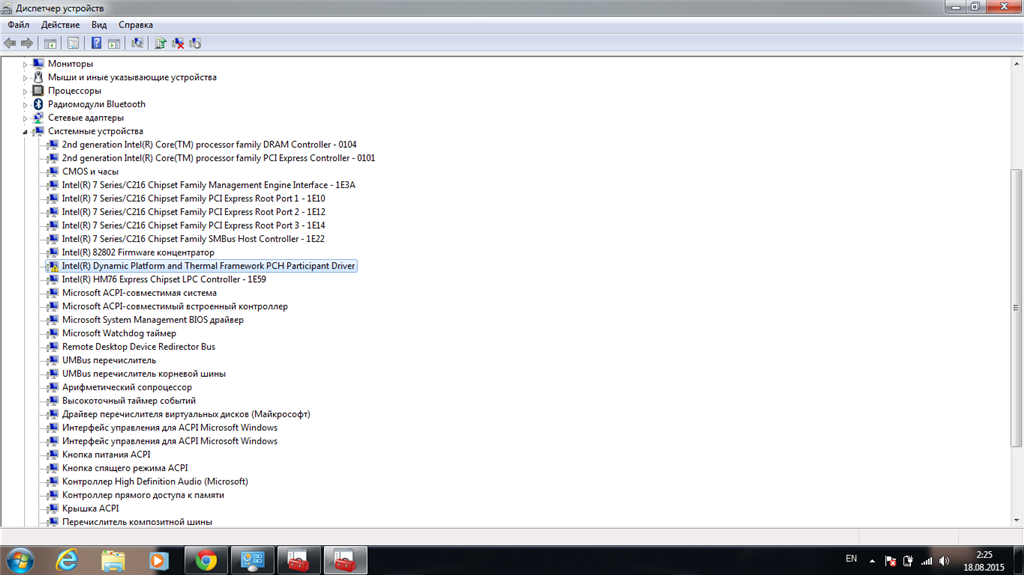
Task: Open Windows Explorer folder taskbar icon
Action: [113, 561]
